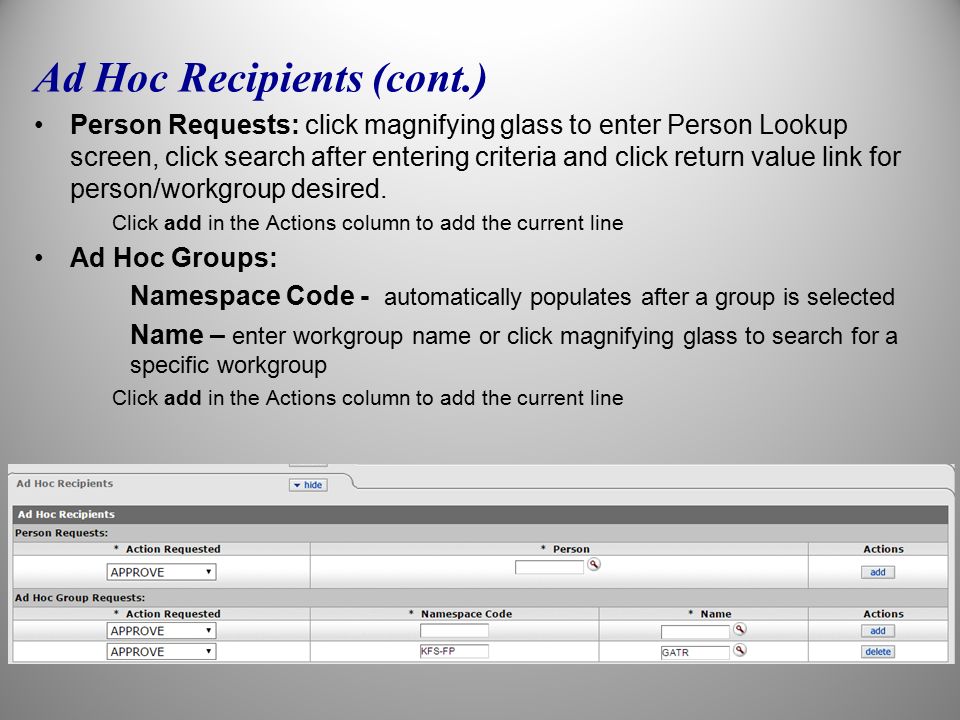Open Action Requested dropdown under Person Requests
The image size is (960, 720).
[x=161, y=572]
